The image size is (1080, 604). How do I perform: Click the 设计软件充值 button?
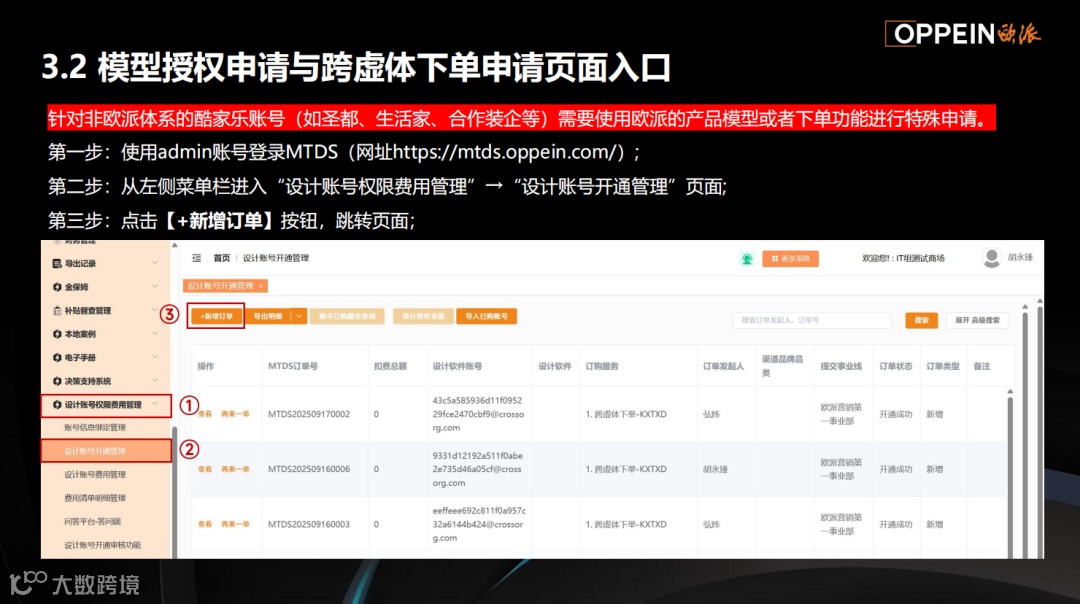pos(423,316)
